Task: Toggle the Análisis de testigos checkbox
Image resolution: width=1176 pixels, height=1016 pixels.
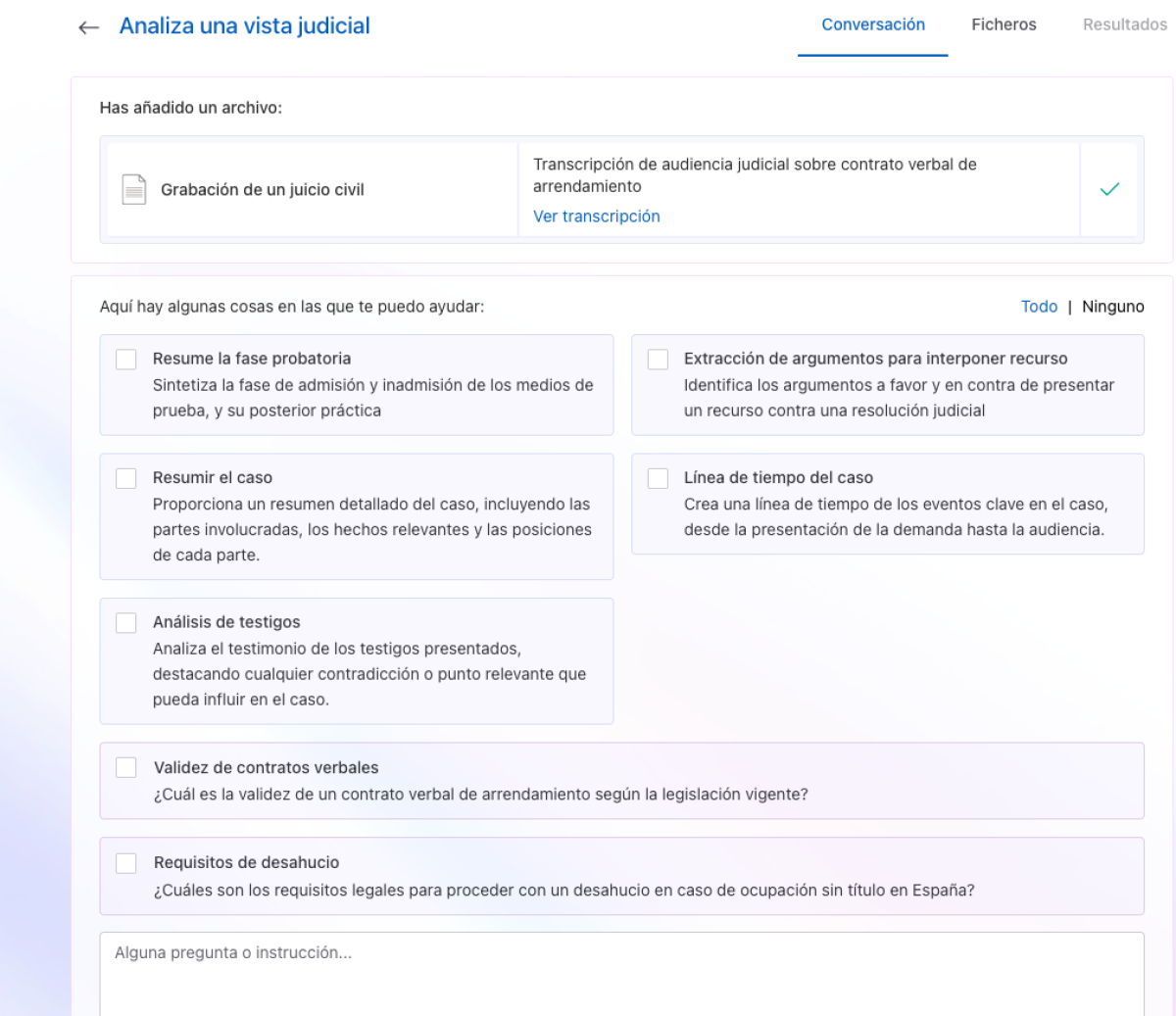Action: click(x=126, y=623)
